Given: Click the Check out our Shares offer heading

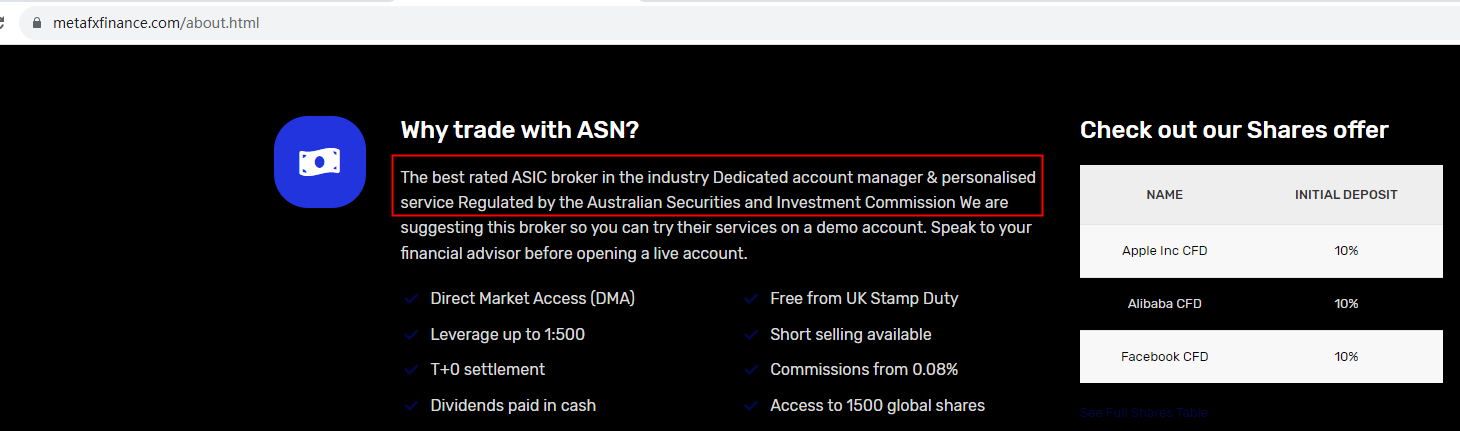Looking at the screenshot, I should pos(1234,130).
